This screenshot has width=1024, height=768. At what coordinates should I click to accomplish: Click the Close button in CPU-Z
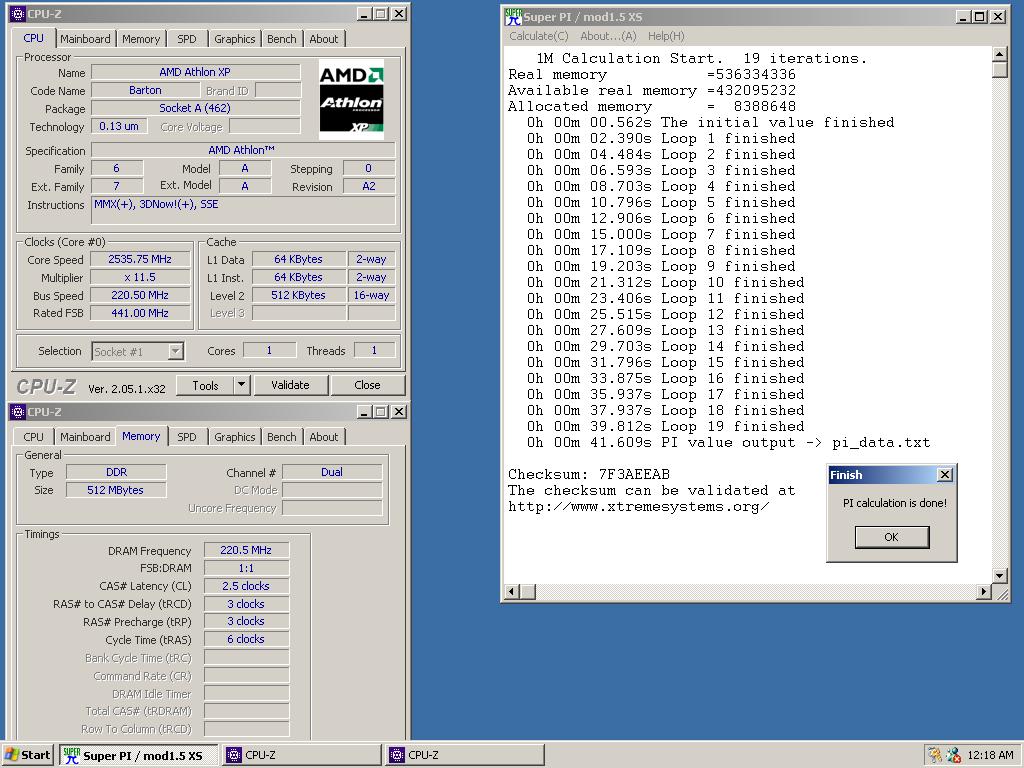point(368,385)
